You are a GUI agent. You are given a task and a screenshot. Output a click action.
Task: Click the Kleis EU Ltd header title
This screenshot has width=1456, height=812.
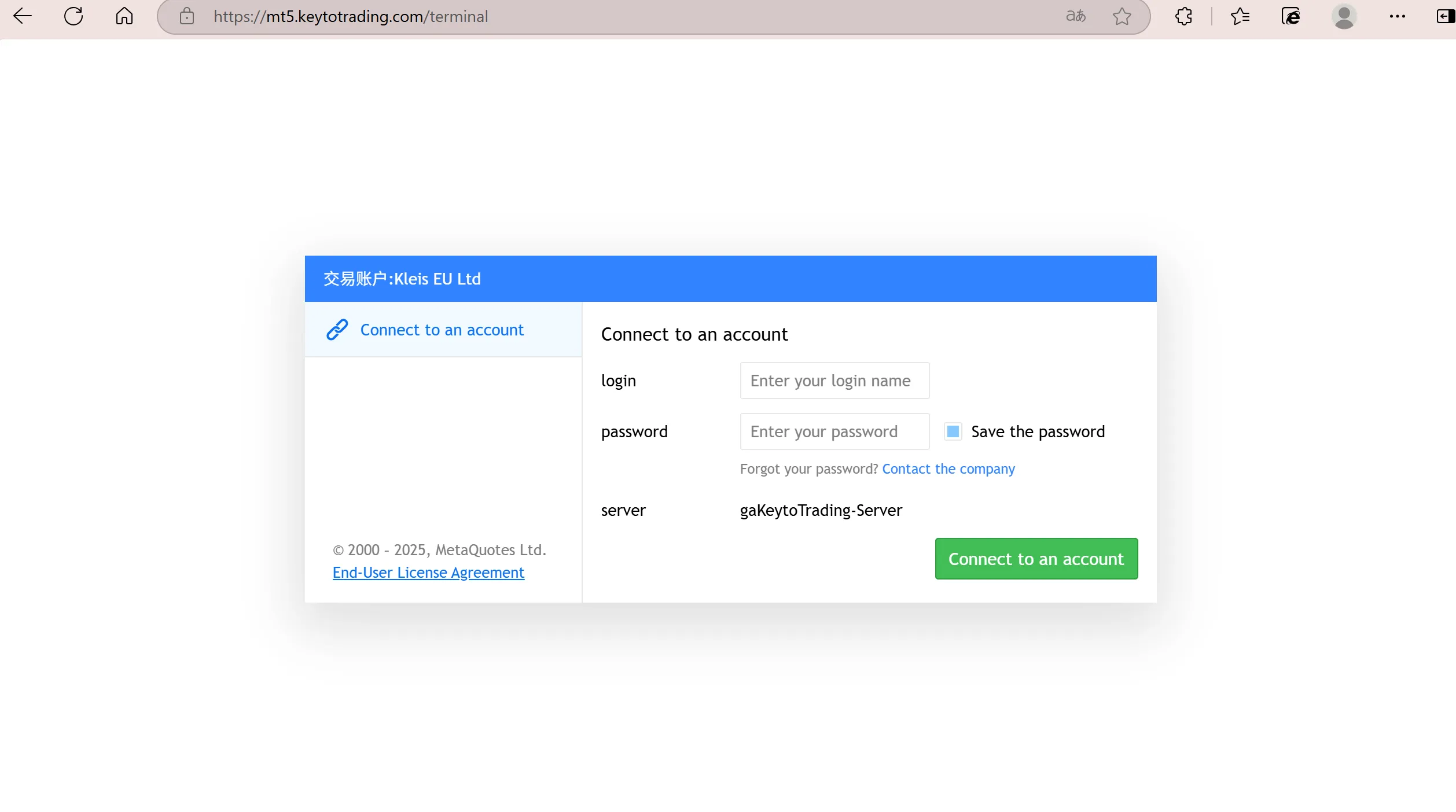coord(402,279)
